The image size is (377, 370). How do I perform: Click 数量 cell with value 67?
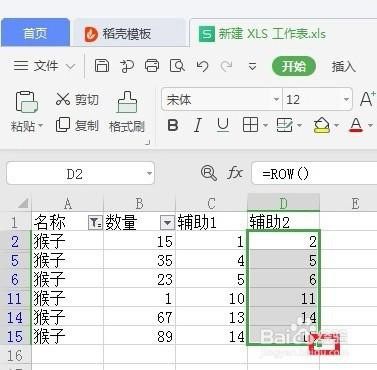point(139,317)
